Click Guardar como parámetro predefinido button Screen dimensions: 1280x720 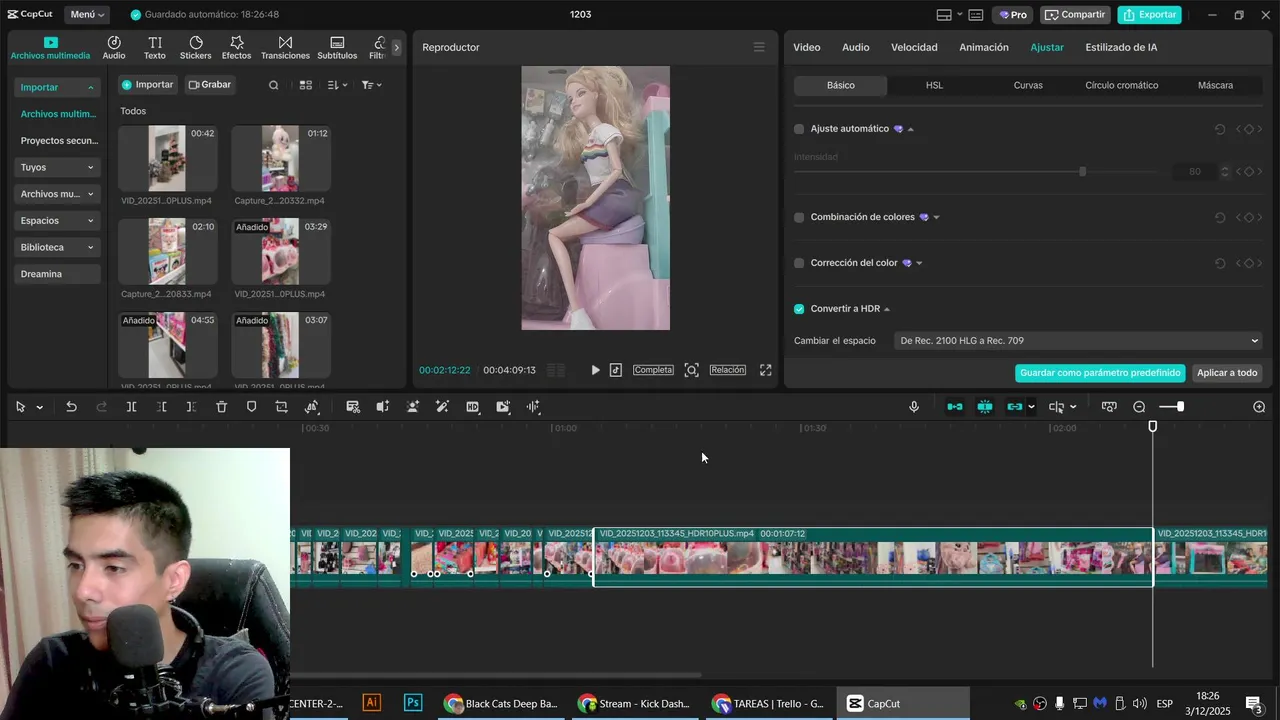(x=1100, y=373)
